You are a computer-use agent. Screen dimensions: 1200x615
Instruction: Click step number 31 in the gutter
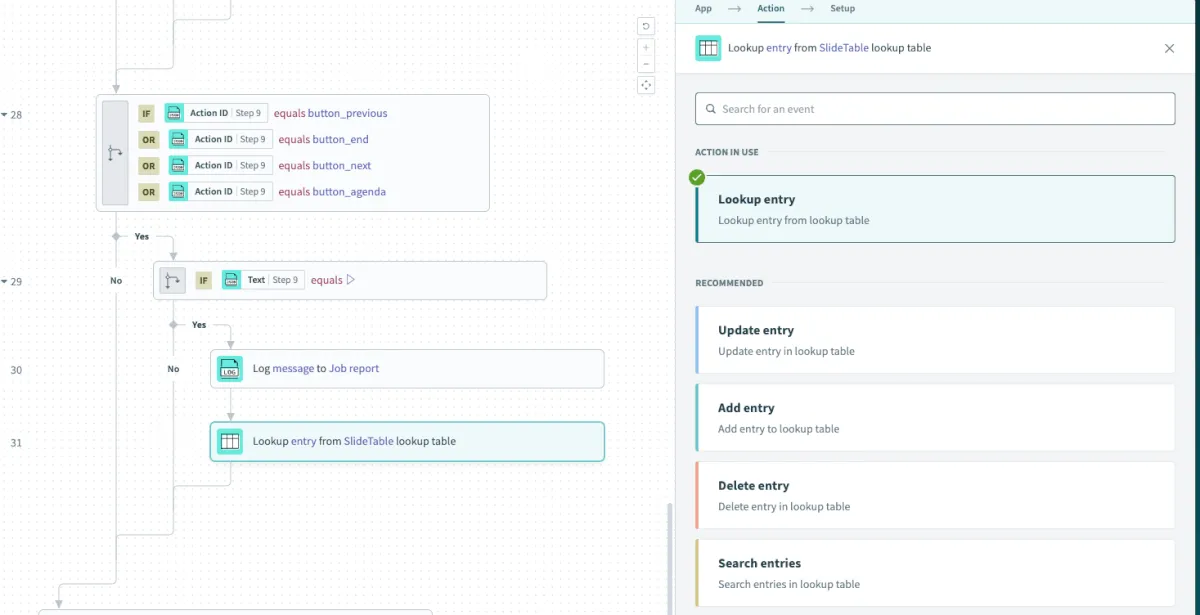16,442
